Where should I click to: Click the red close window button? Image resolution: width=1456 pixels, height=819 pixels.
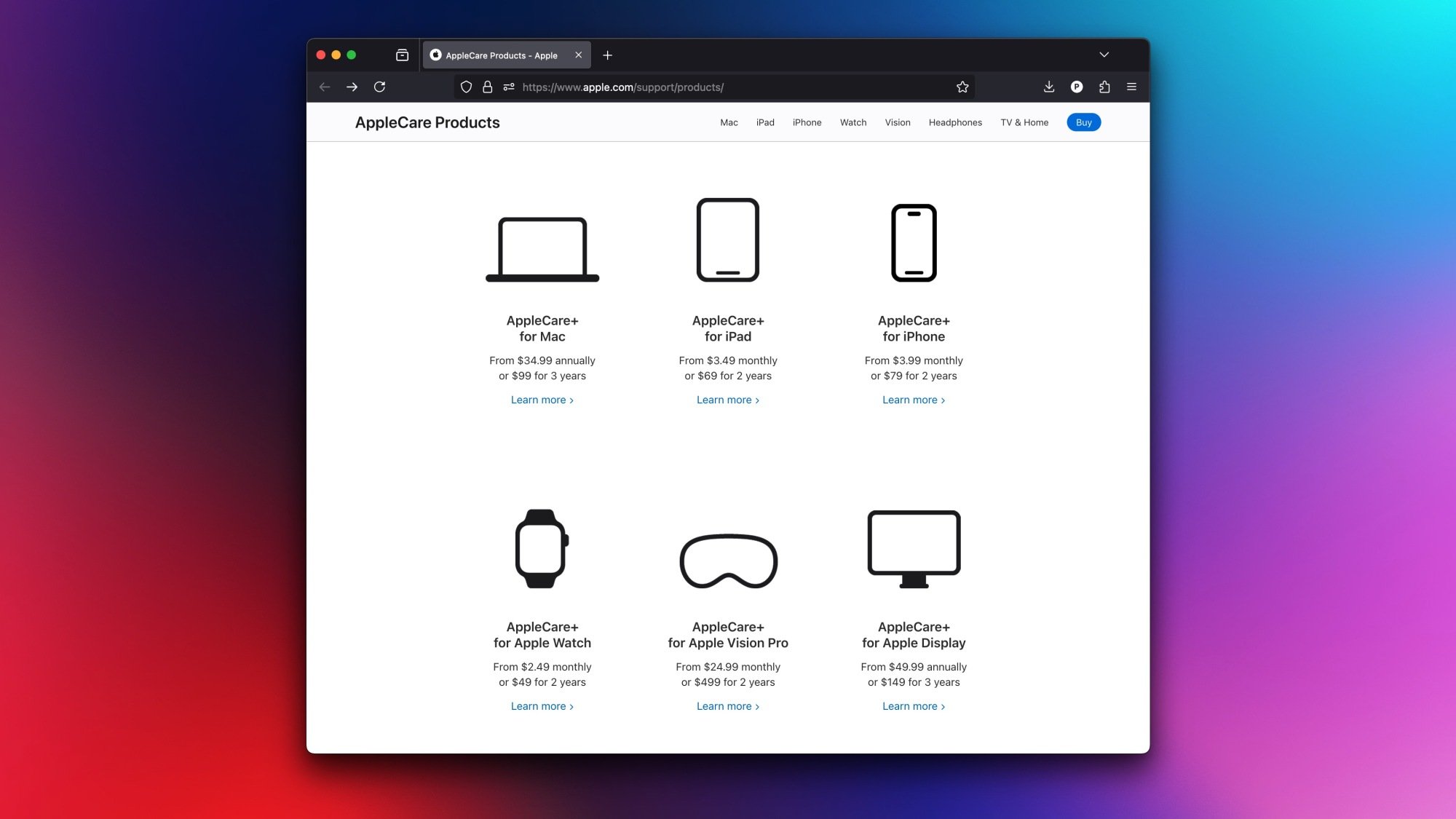coord(321,55)
